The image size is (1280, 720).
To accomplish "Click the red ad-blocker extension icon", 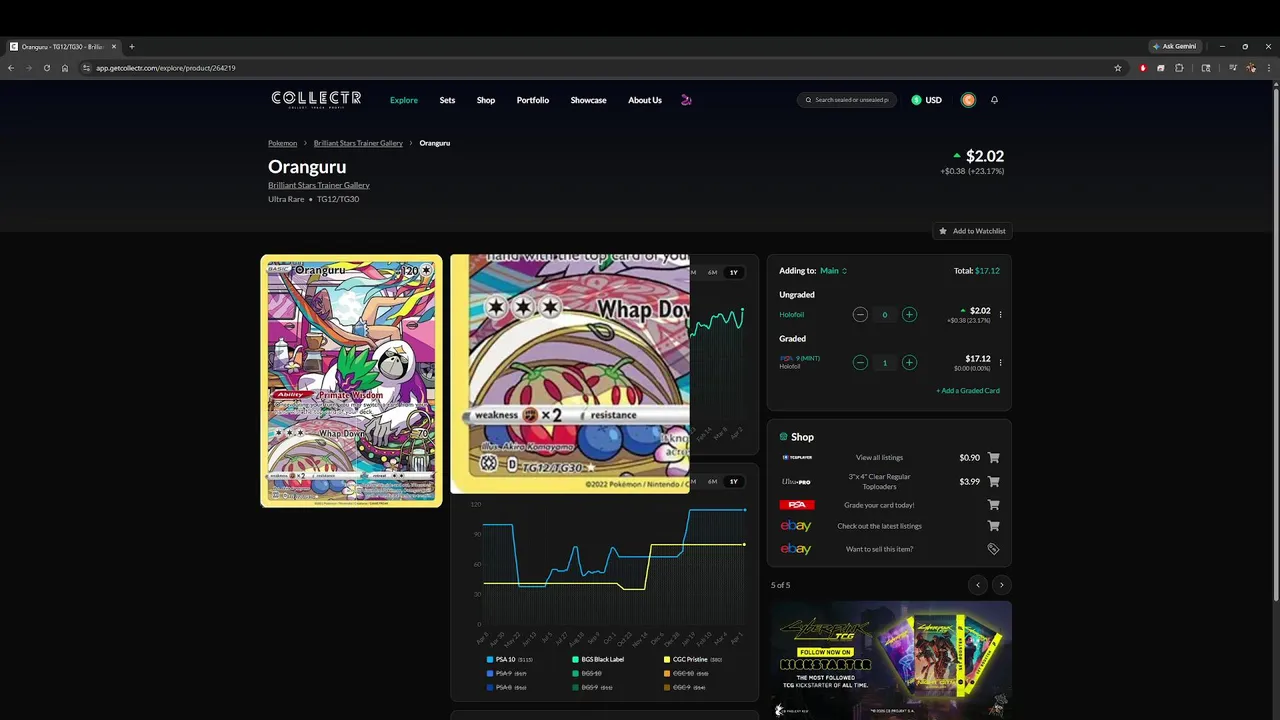I will point(1143,68).
